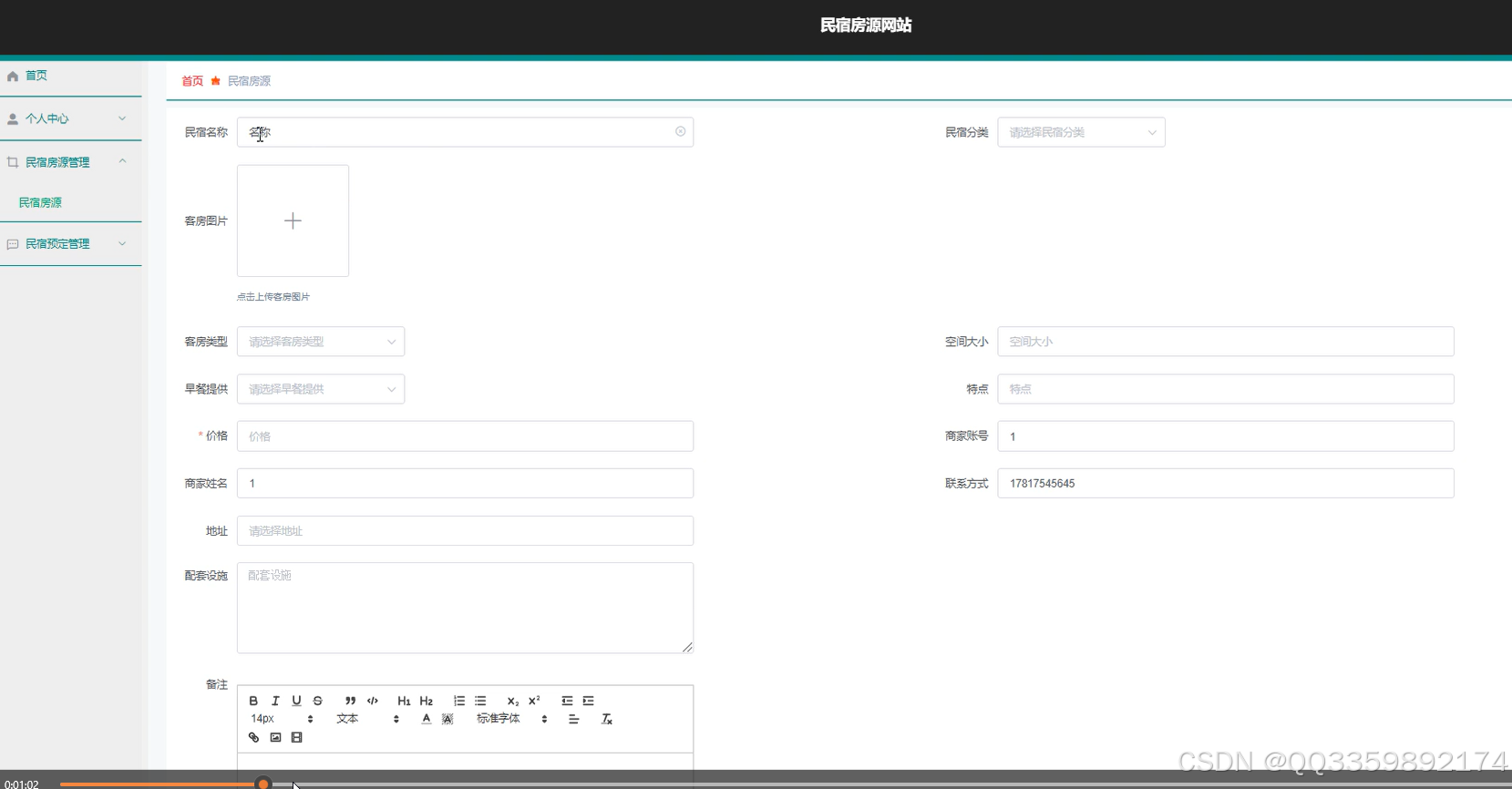Apply superscript formatting

click(534, 701)
